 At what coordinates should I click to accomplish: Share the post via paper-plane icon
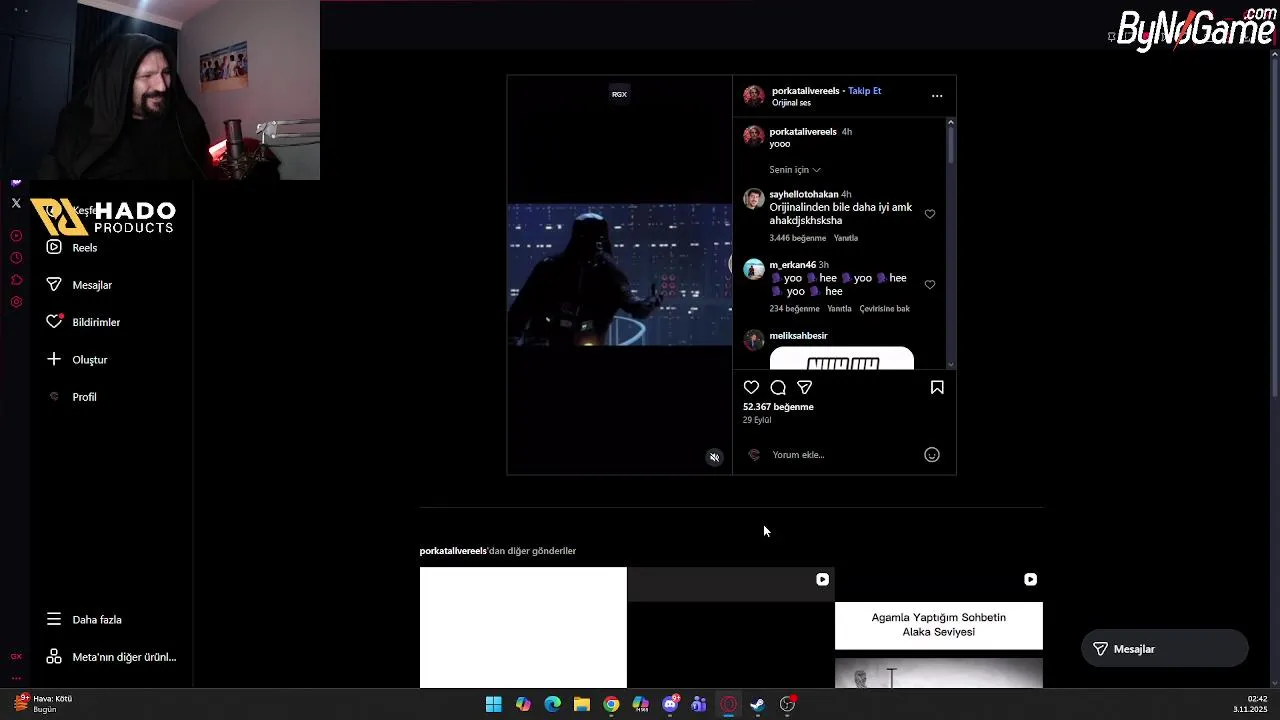point(805,387)
